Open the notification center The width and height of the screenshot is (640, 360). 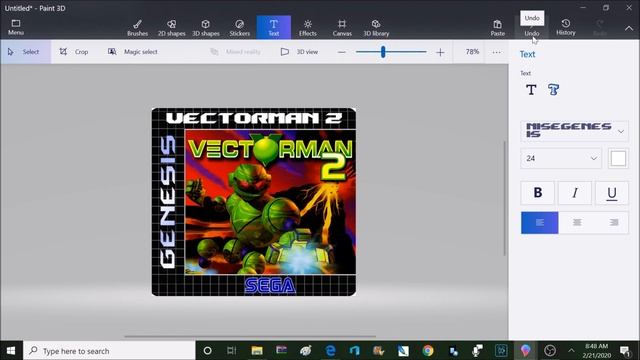click(x=625, y=351)
